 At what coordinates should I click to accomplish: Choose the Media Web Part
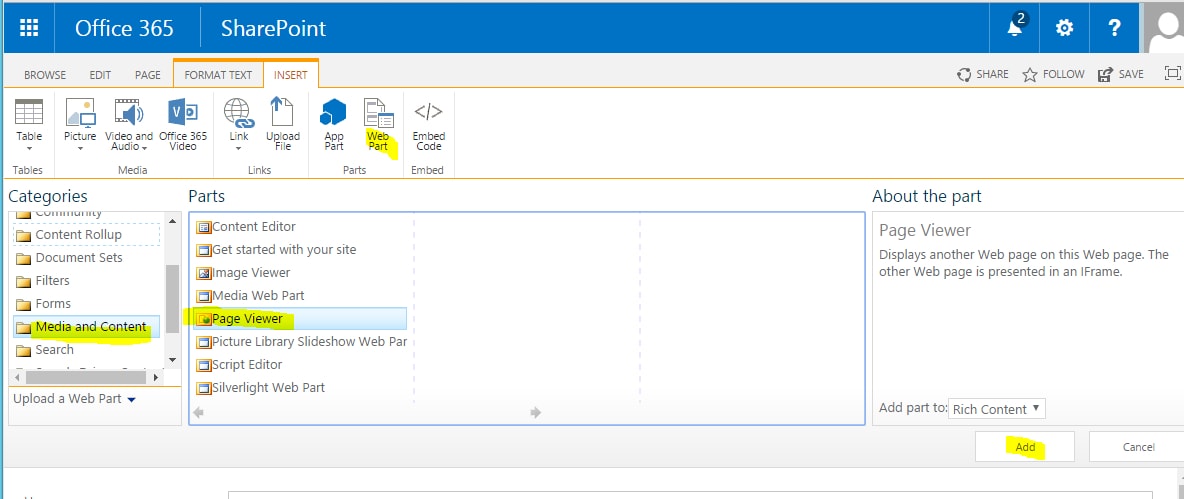(x=251, y=295)
